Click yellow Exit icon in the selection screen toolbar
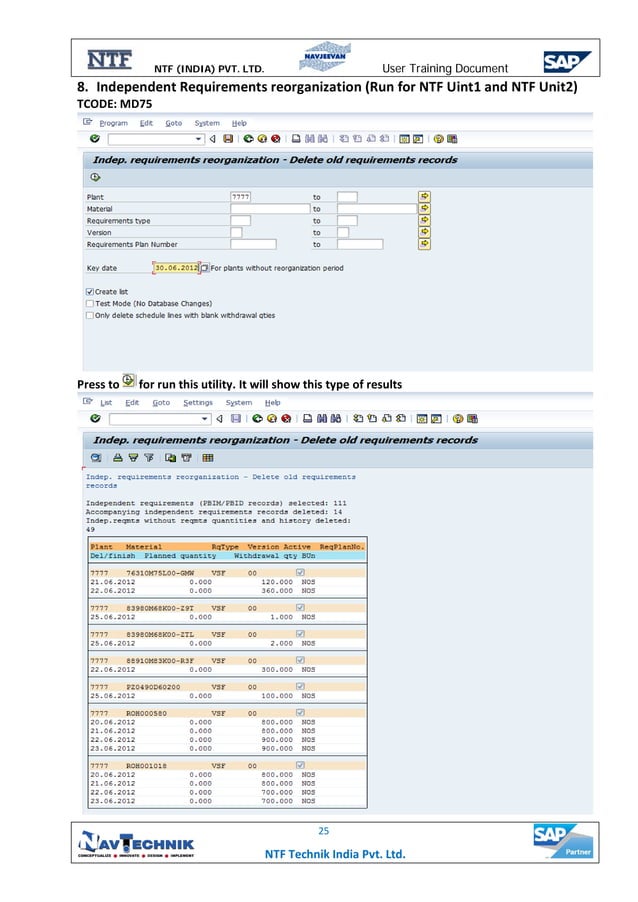Screen dimensions: 638x902 [262, 139]
